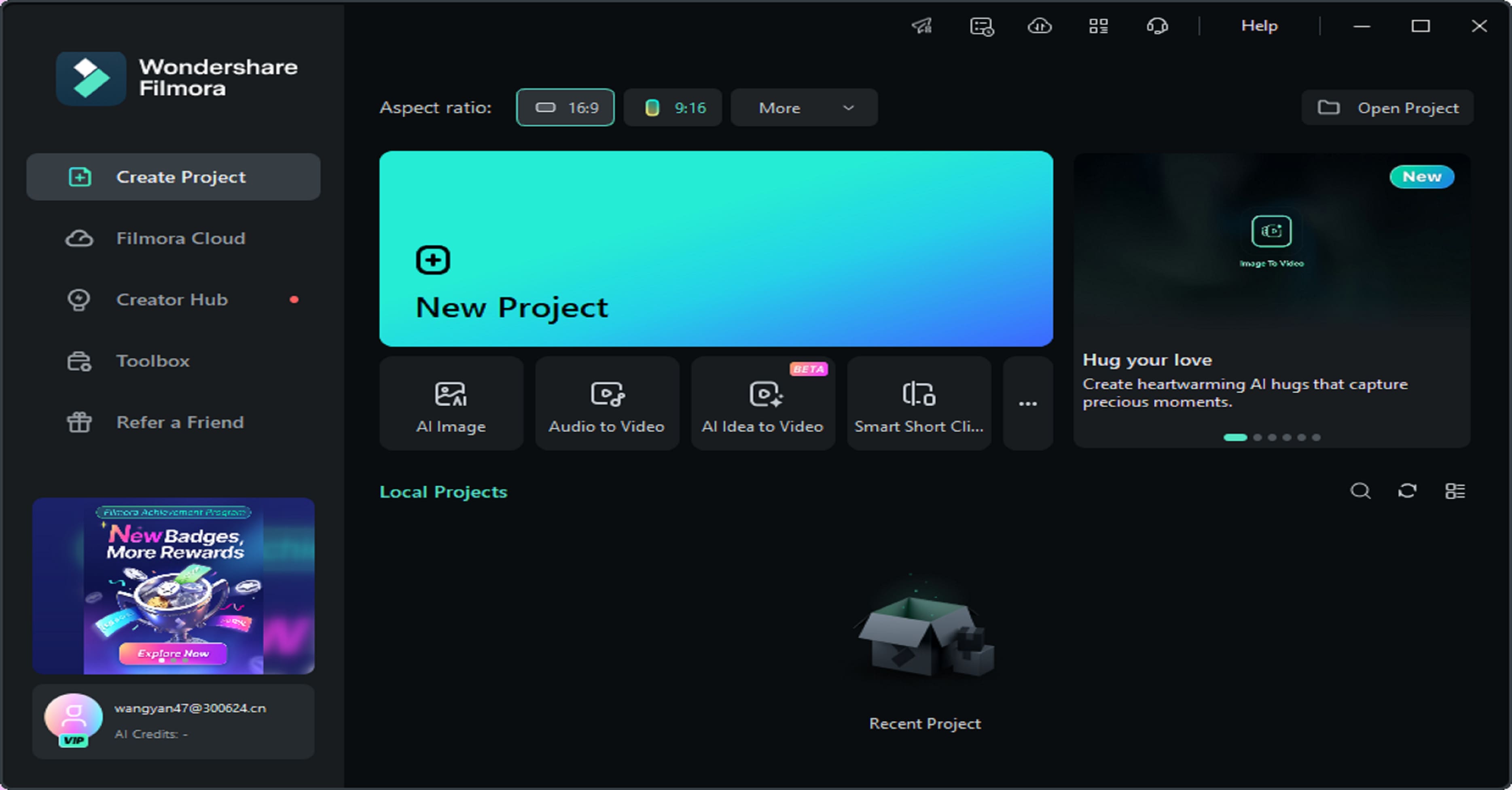Click the account email wangyan47@300624.cn
The image size is (1512, 790).
190,708
